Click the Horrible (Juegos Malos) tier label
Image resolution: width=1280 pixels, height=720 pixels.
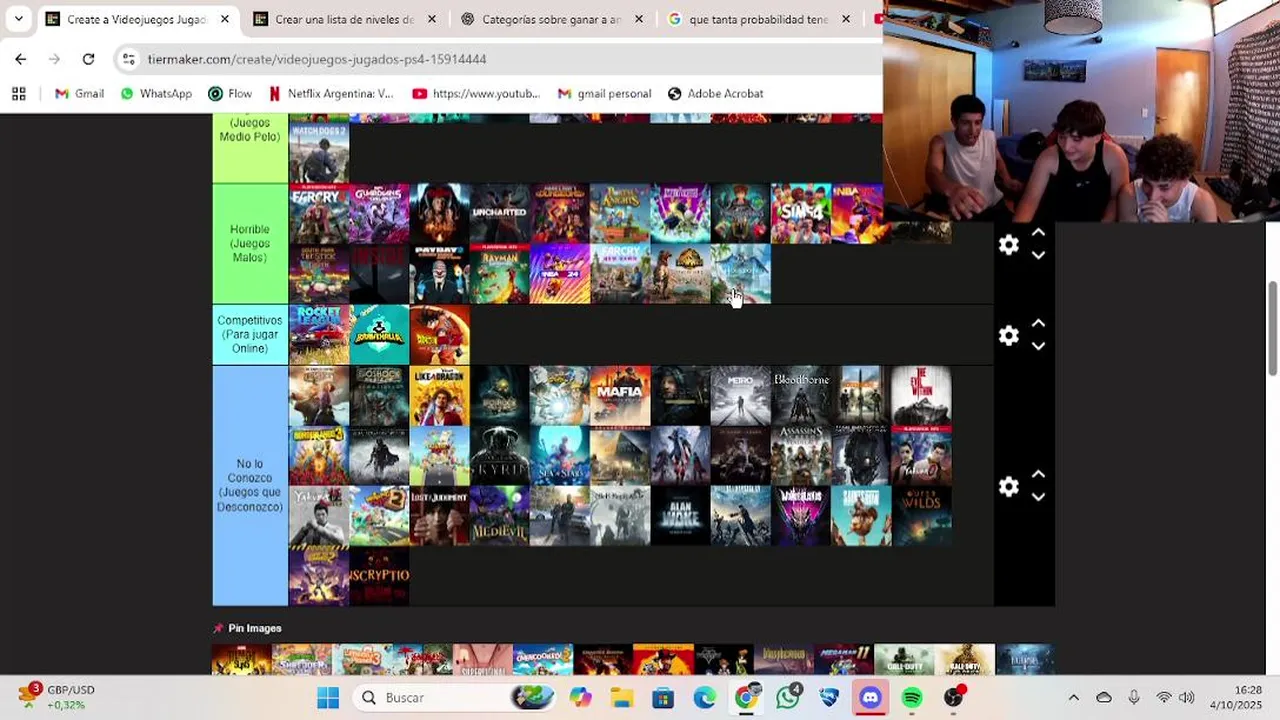point(250,243)
